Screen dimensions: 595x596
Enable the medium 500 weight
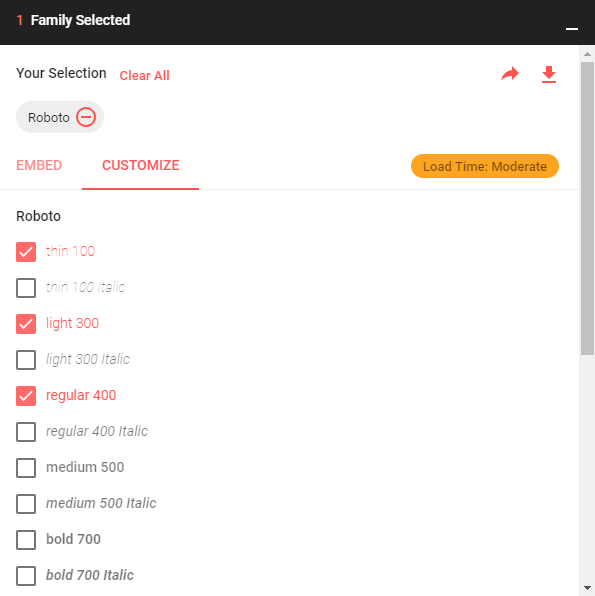(x=26, y=468)
